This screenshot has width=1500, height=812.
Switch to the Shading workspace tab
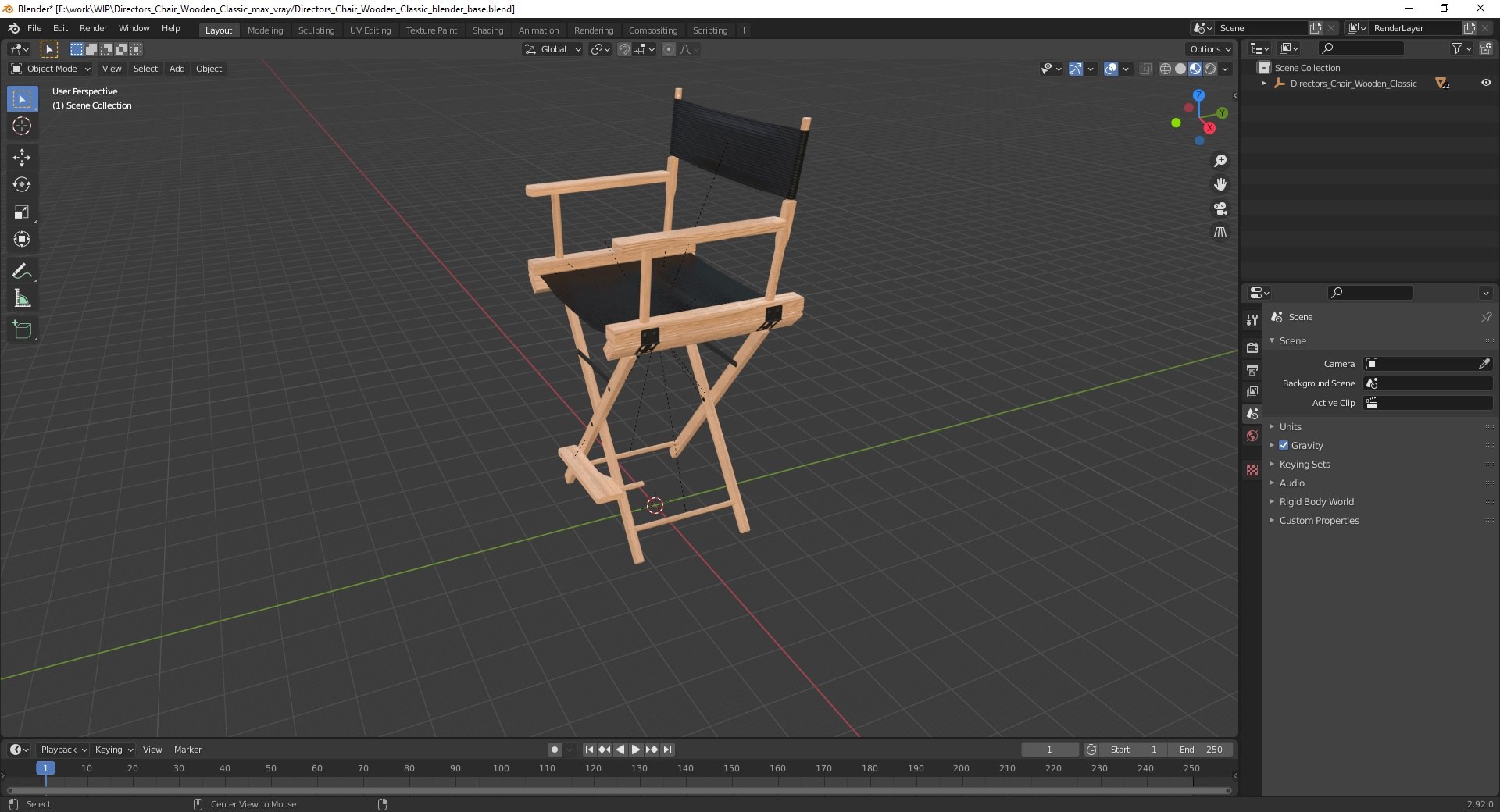(487, 30)
